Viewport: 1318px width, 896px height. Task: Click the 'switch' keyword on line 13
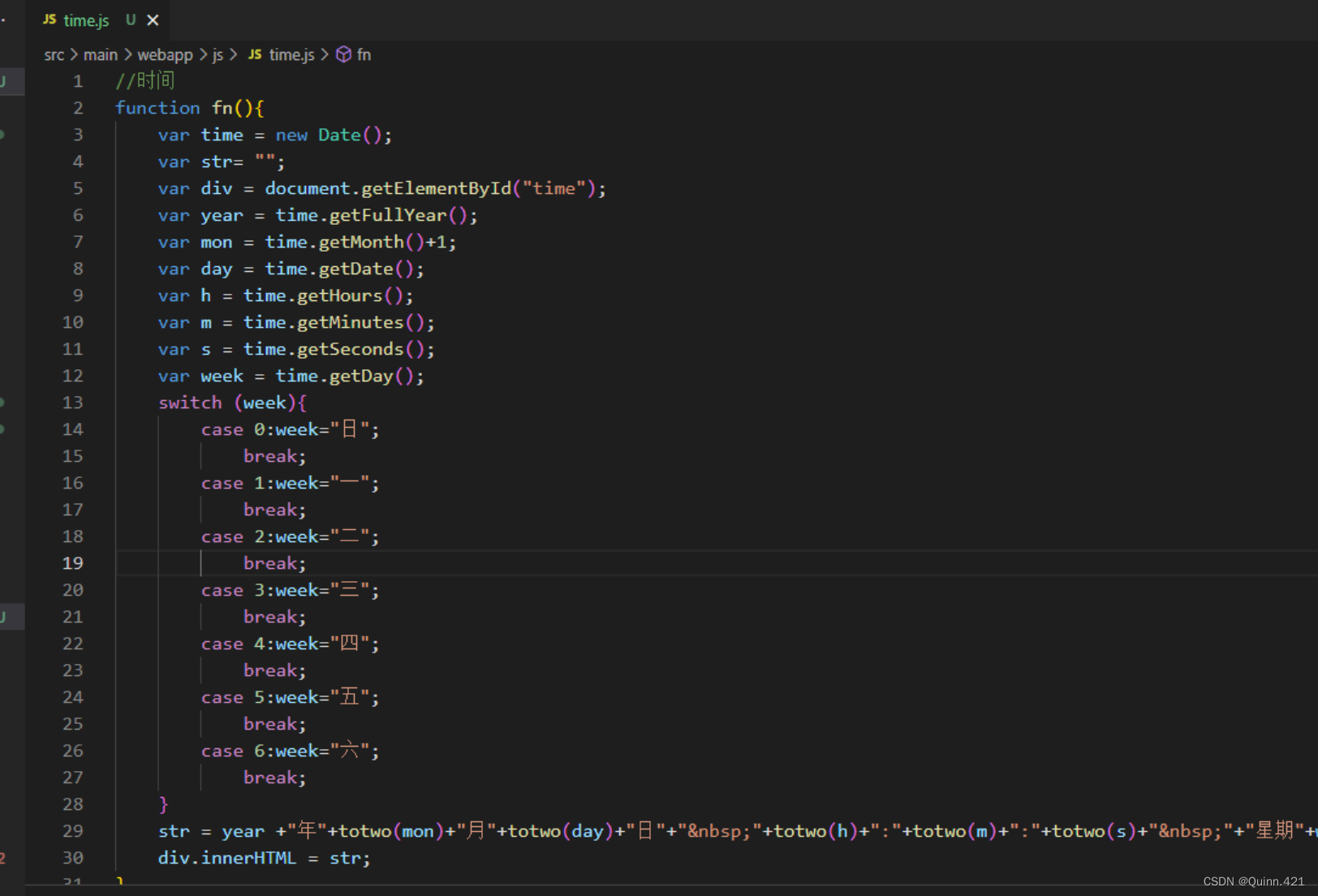coord(190,403)
